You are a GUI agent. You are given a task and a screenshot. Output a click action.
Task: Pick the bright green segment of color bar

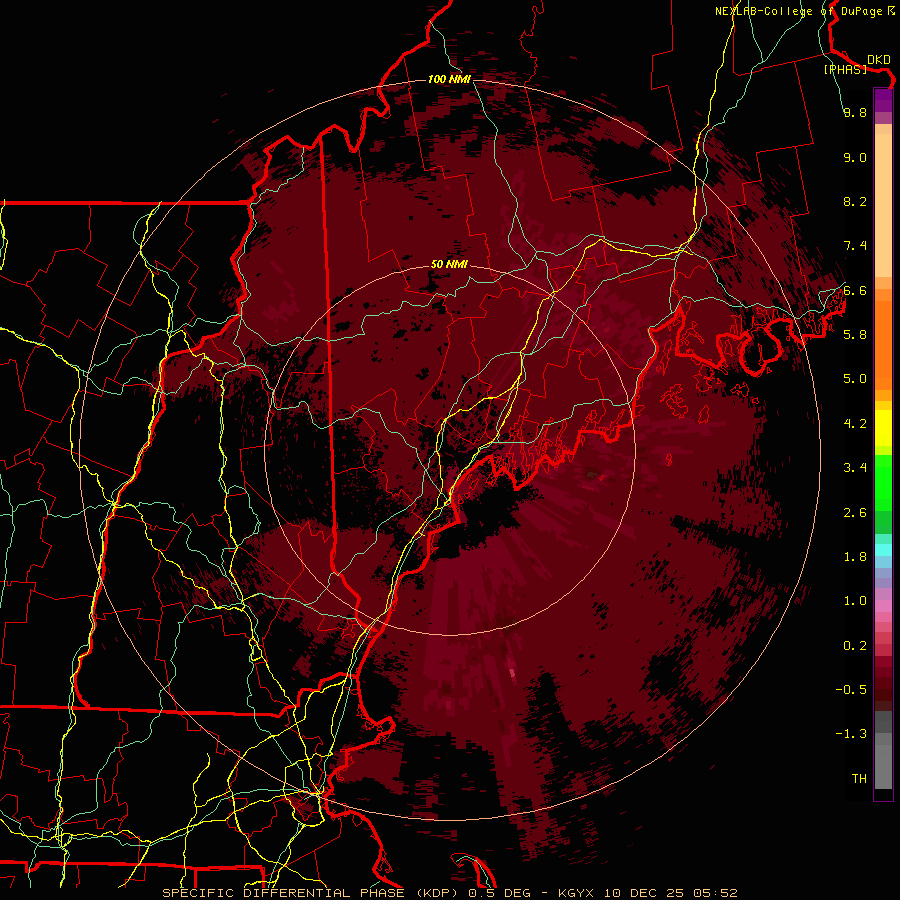pos(883,482)
